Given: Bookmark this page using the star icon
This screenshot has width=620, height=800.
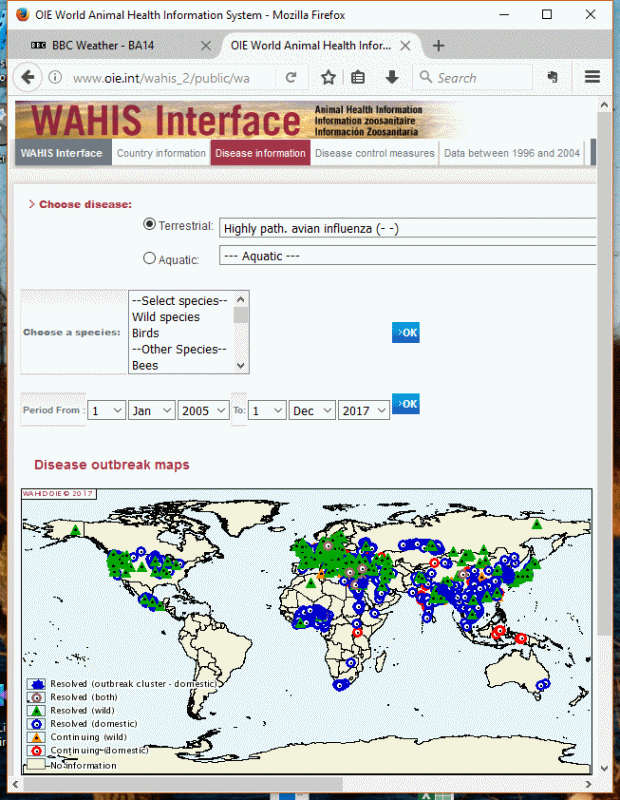Looking at the screenshot, I should click(328, 78).
